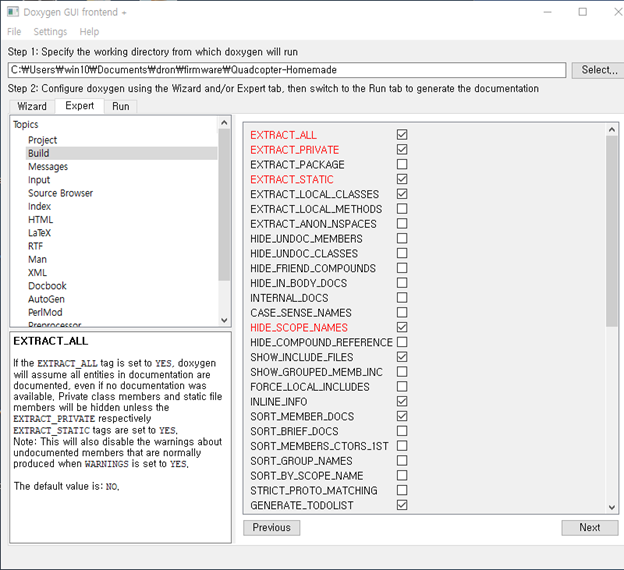The width and height of the screenshot is (624, 570).
Task: Click the Select... directory button
Action: point(598,70)
